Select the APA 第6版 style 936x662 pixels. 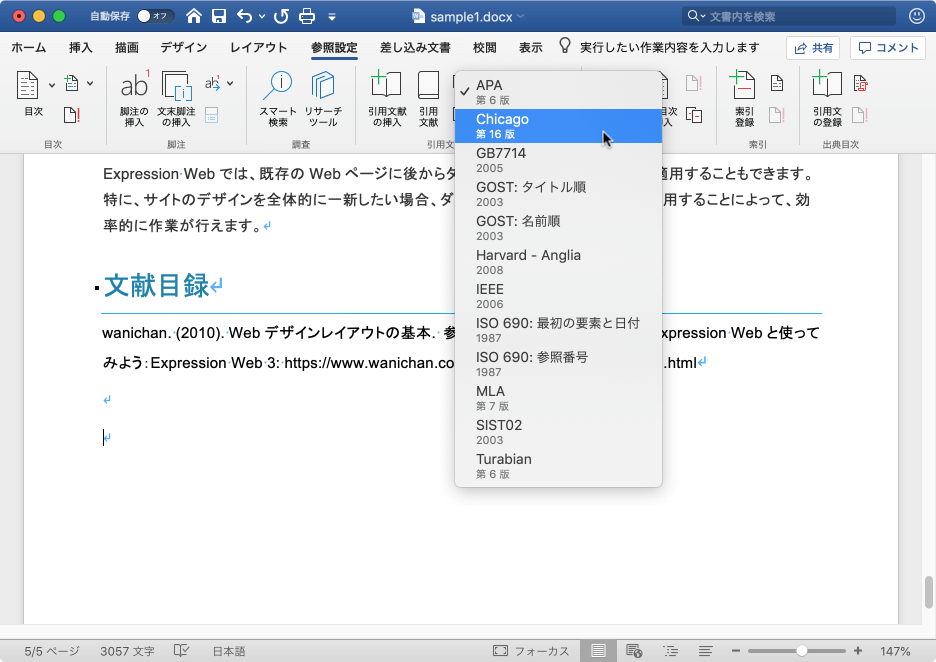(x=558, y=92)
